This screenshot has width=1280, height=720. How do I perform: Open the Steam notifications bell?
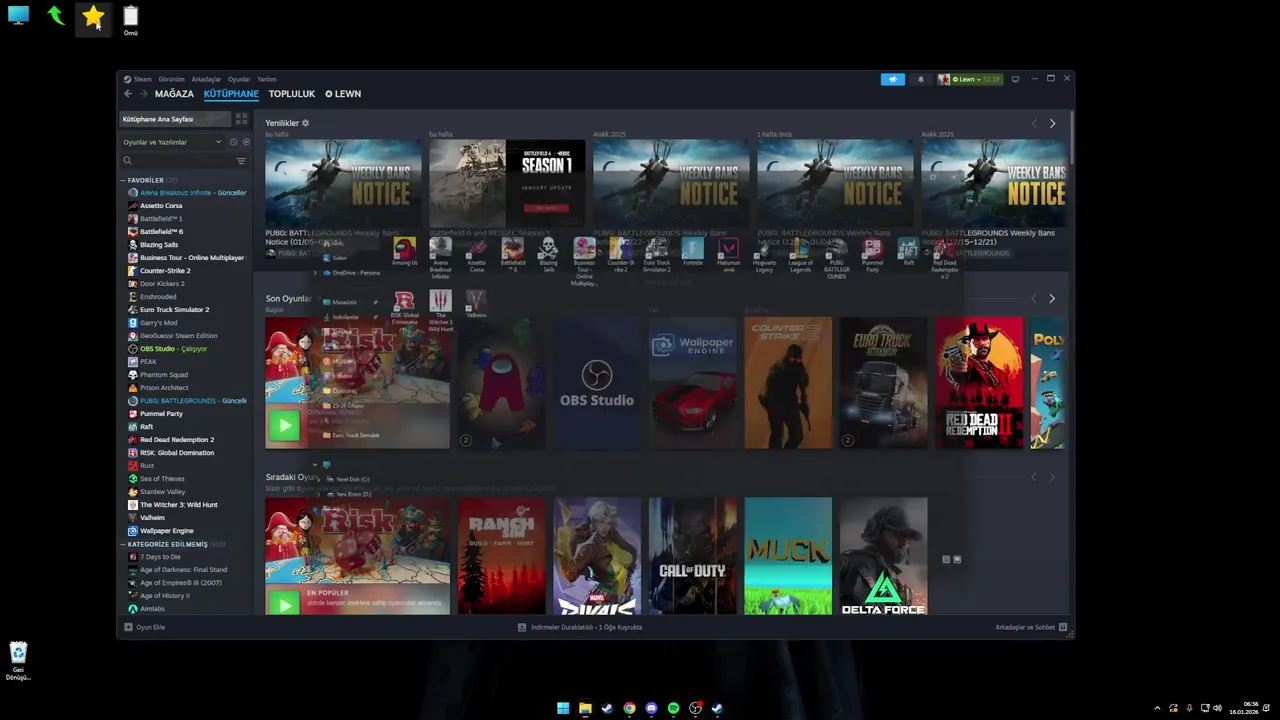(x=921, y=79)
